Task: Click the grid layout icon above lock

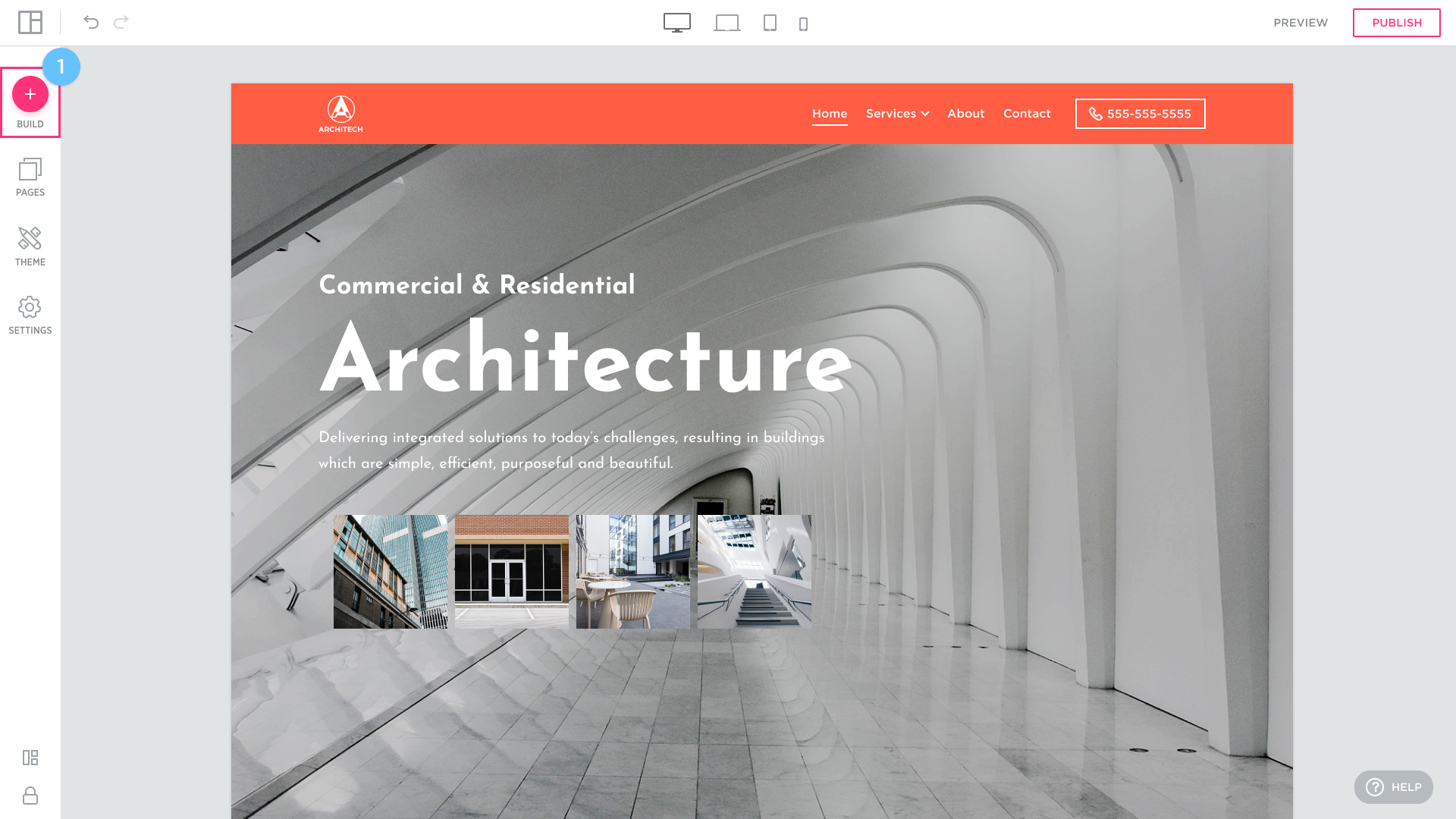Action: coord(30,758)
